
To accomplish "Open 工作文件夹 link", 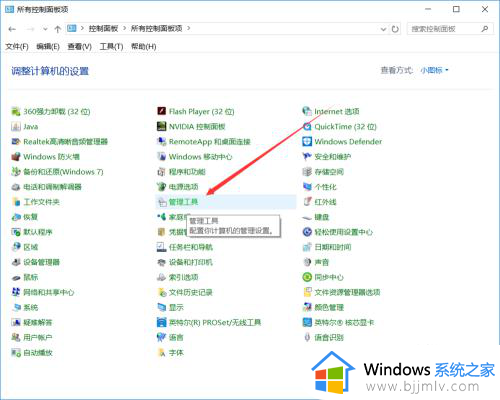I will 42,202.
